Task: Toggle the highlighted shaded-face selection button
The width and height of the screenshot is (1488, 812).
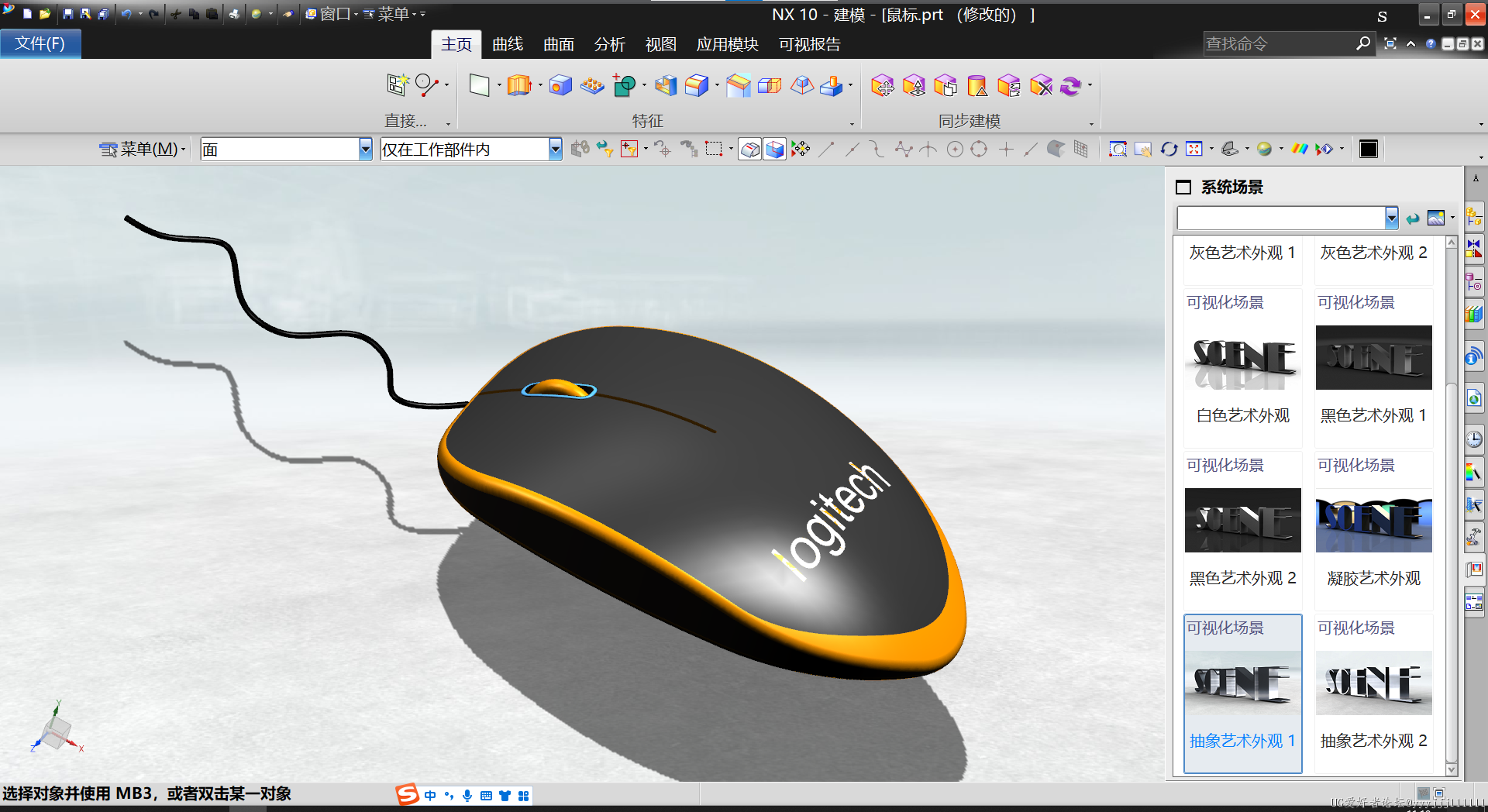Action: (x=749, y=149)
